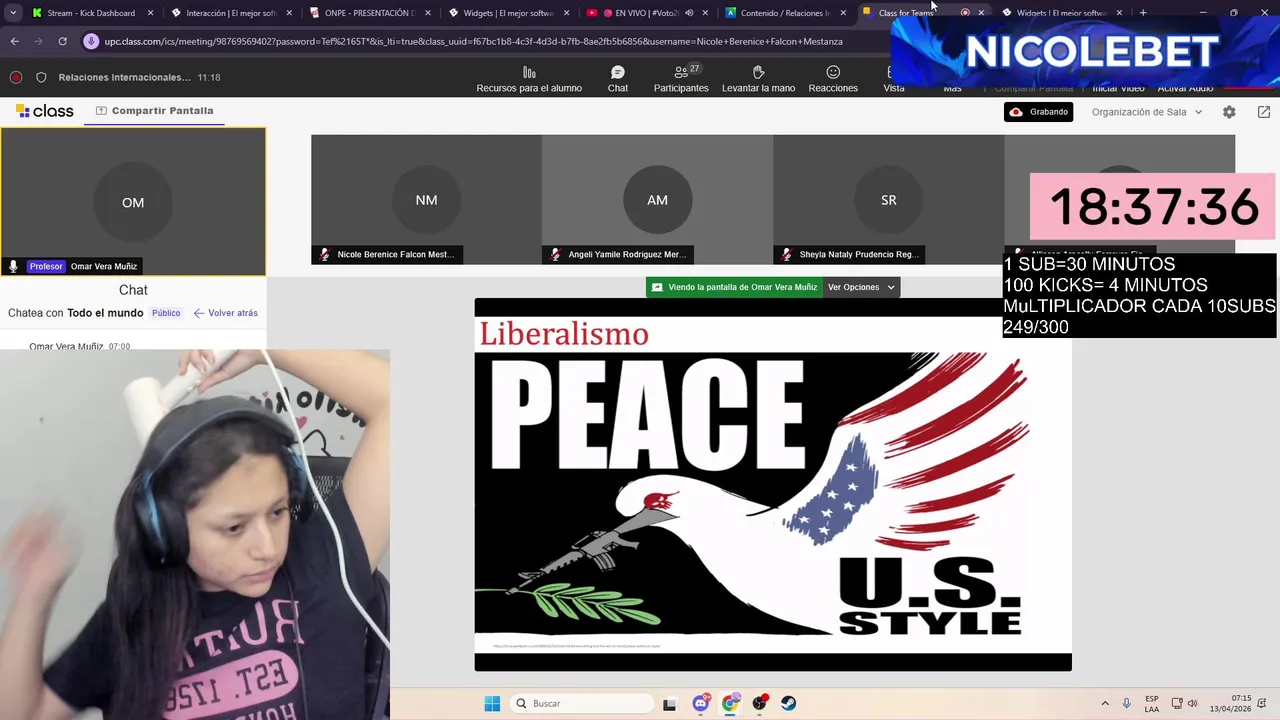Expand Ver Opciones dropdown

[861, 287]
